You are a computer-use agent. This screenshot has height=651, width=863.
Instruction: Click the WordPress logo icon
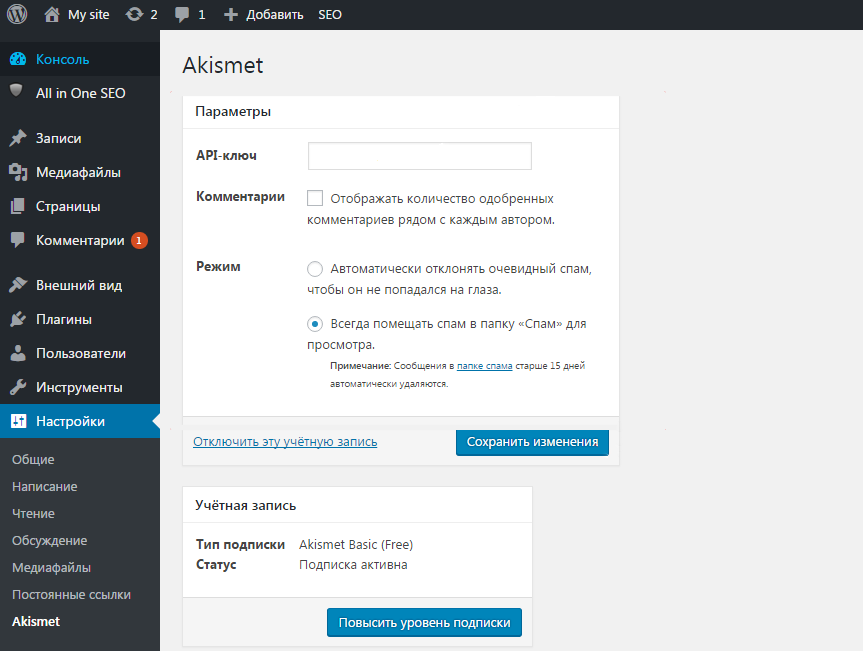pyautogui.click(x=17, y=15)
